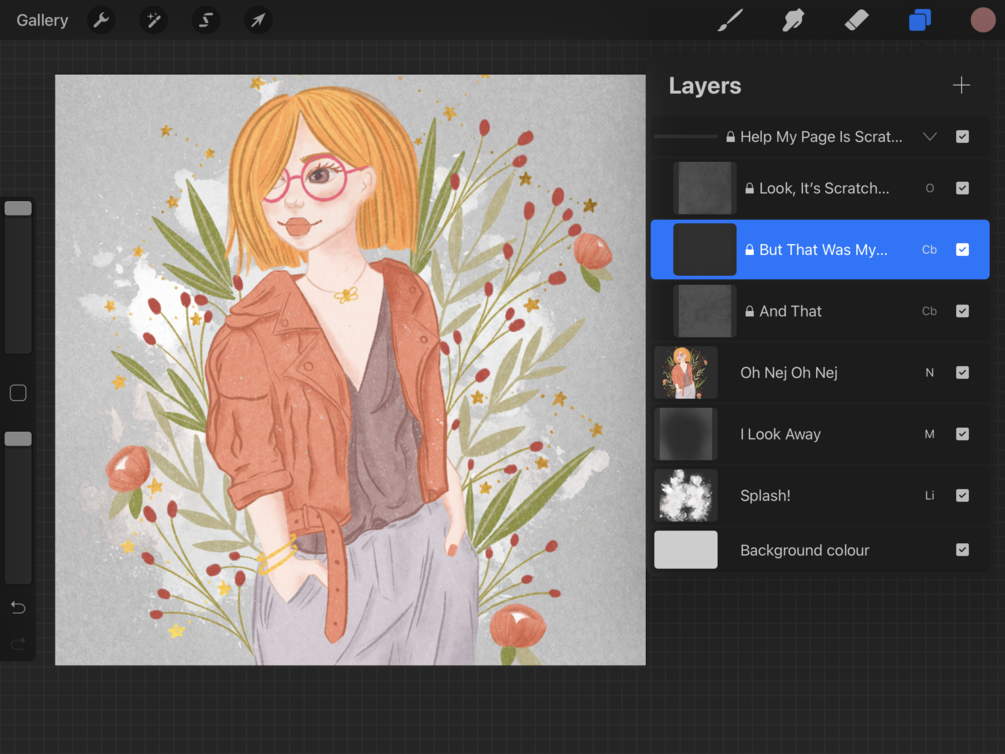
Task: Open the Adjustments magic wand menu
Action: (153, 20)
